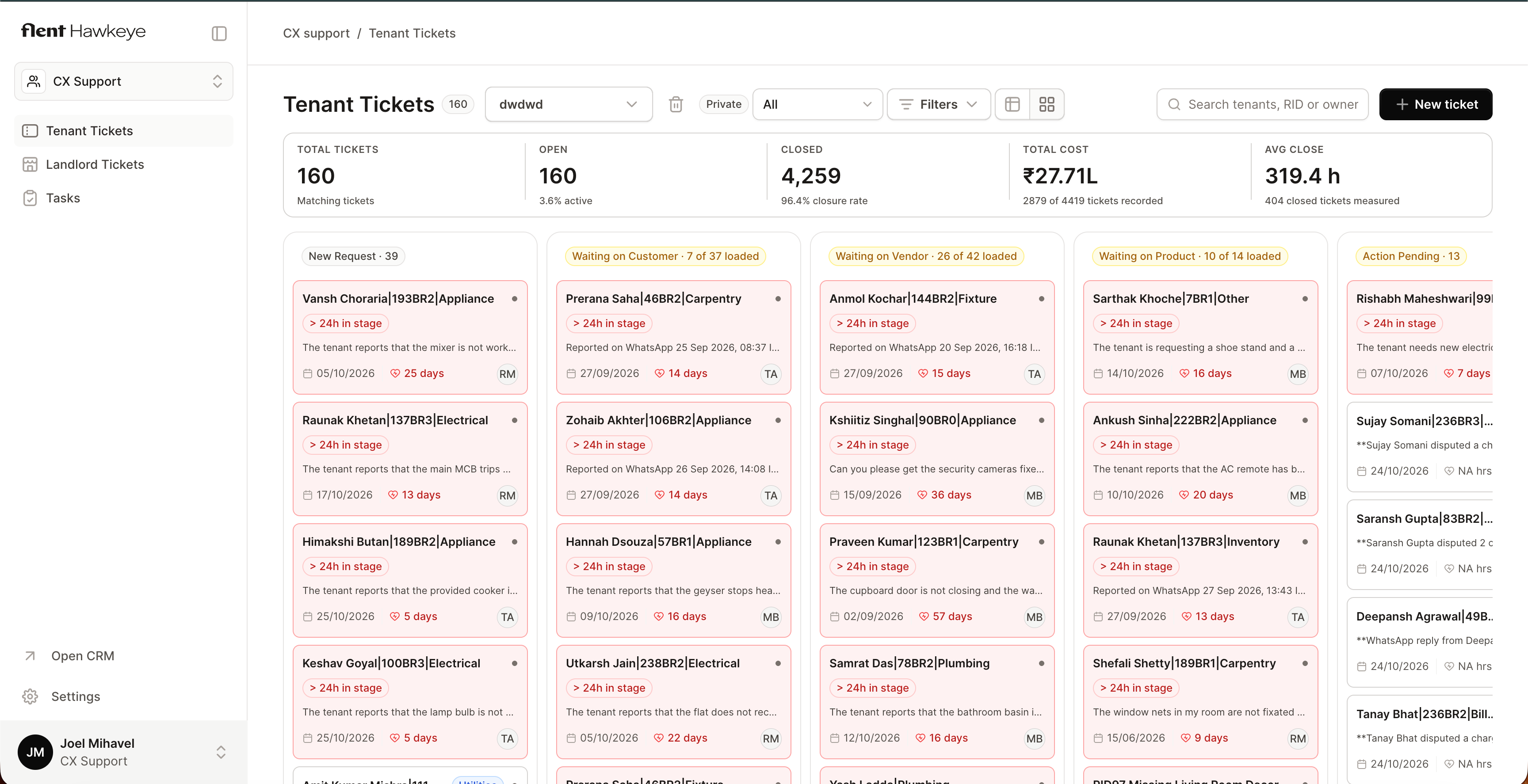Click the Tenant Tickets sidebar icon
1528x784 pixels.
(30, 131)
